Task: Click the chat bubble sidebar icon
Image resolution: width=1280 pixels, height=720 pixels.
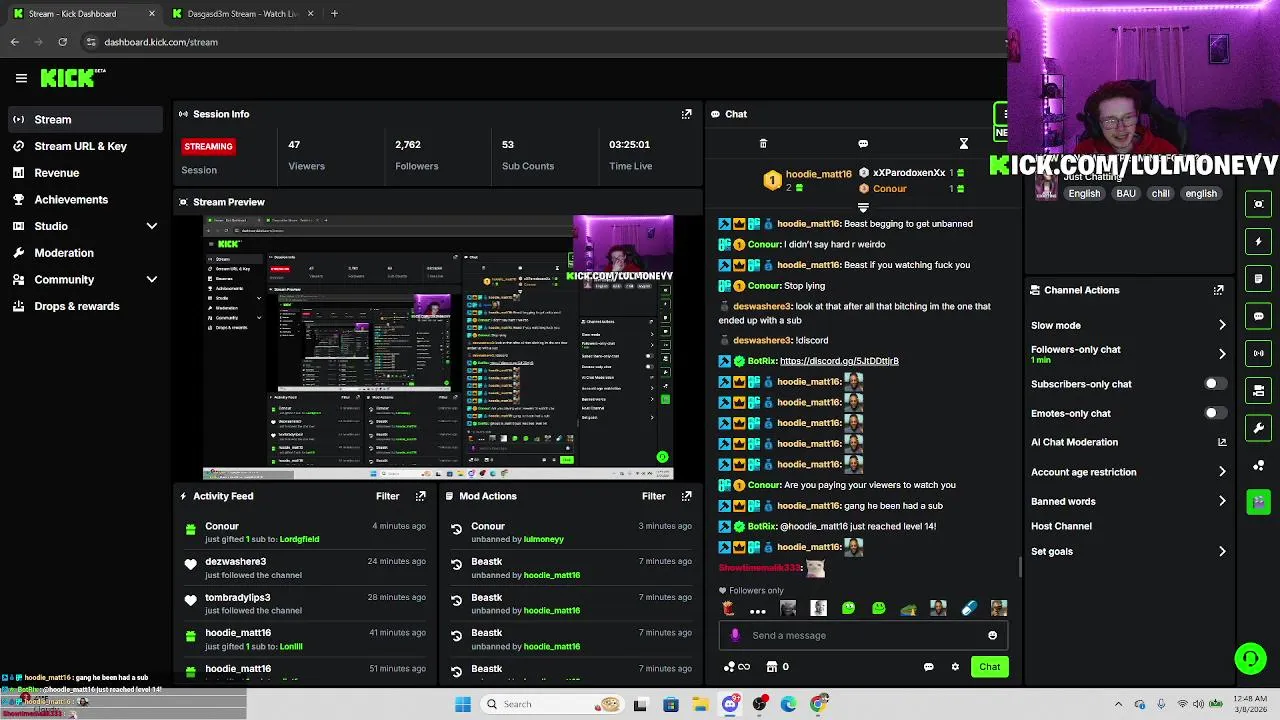Action: pyautogui.click(x=1258, y=316)
